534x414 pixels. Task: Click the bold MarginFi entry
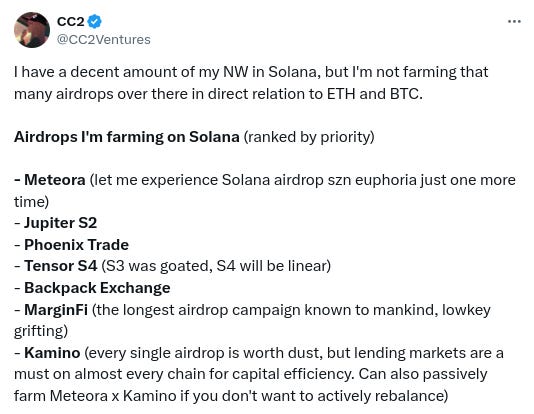56,310
